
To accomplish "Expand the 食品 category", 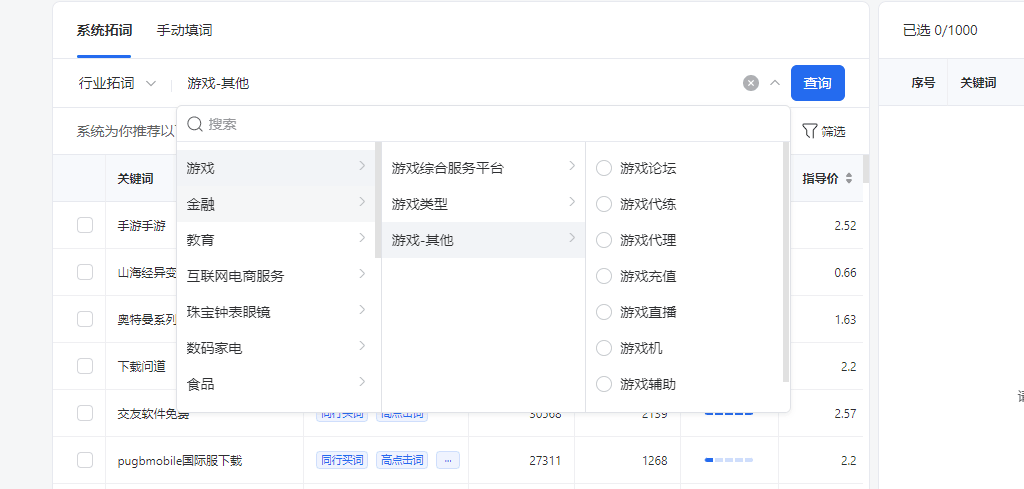I will (x=276, y=384).
